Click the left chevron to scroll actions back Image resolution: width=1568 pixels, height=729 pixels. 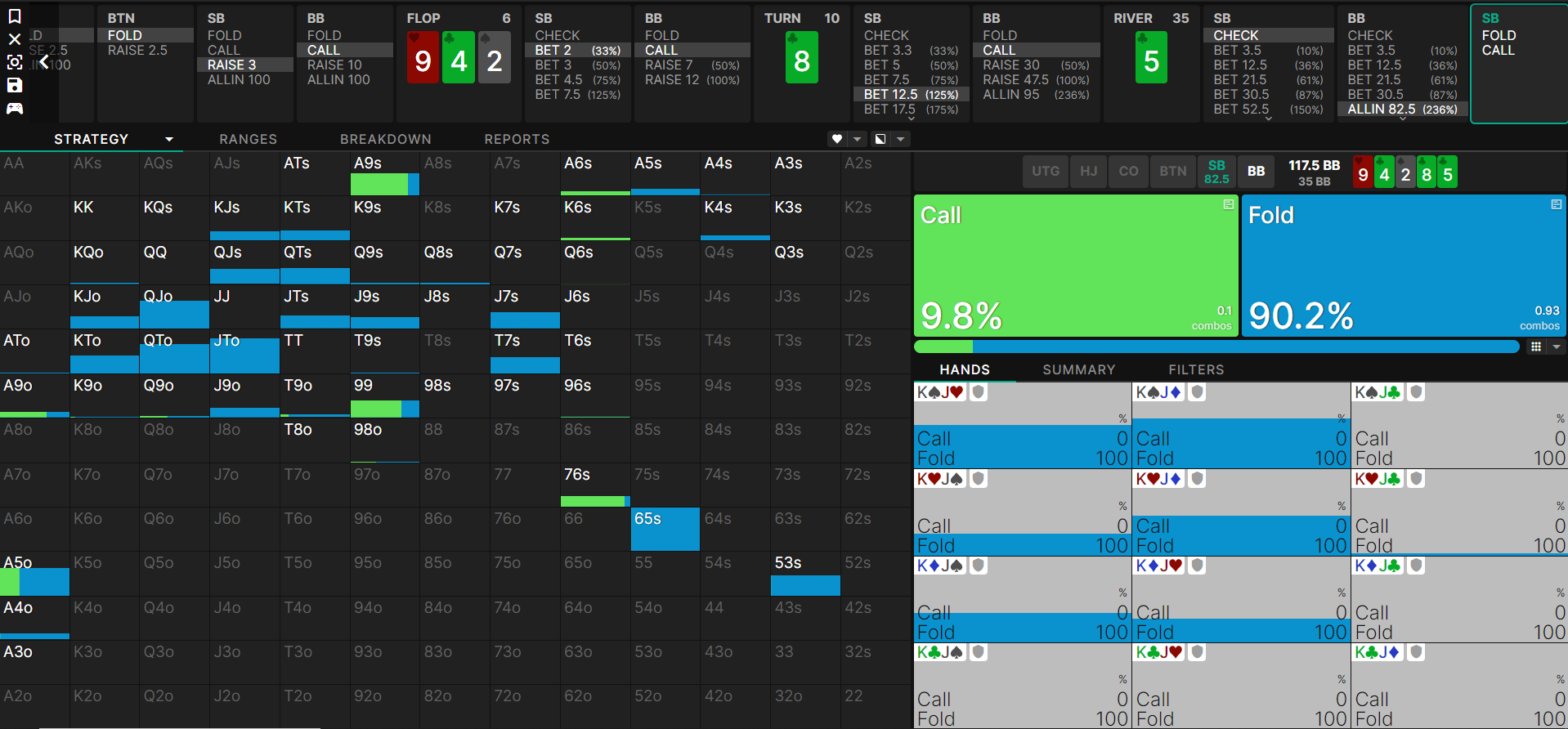44,61
